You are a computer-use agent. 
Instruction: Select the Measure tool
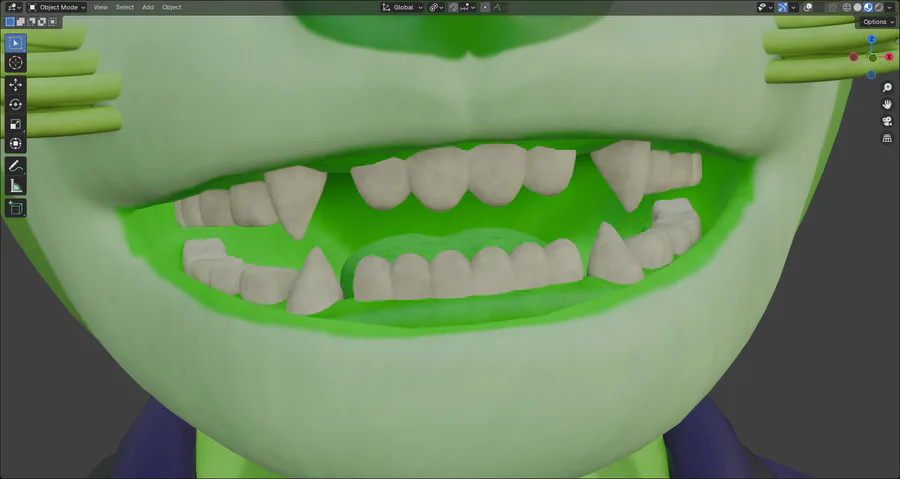click(x=15, y=186)
